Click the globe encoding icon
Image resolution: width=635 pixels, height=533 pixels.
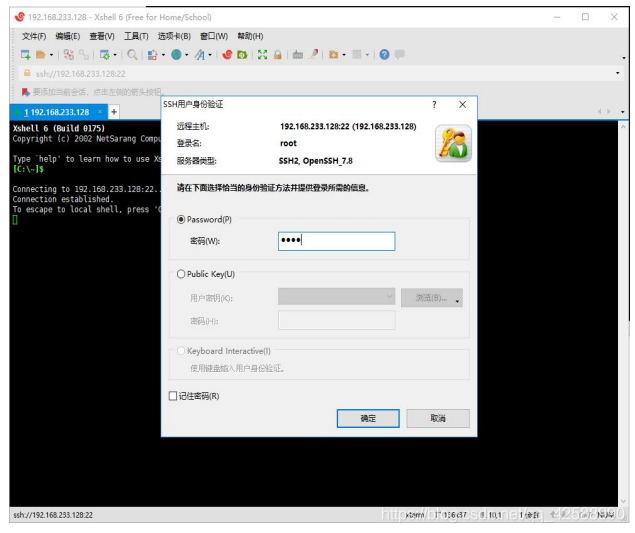pos(176,55)
